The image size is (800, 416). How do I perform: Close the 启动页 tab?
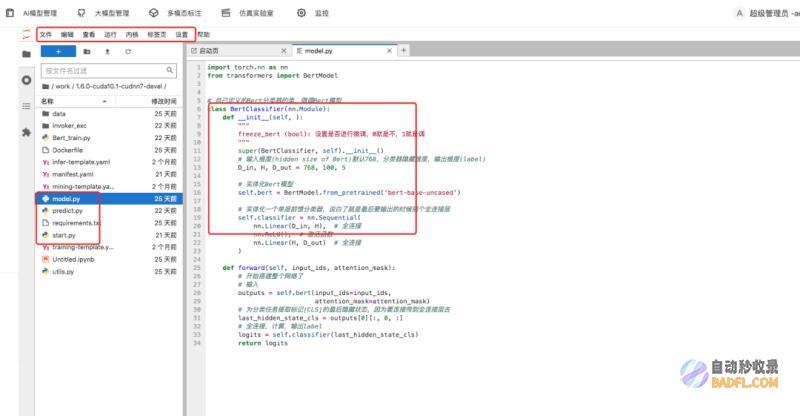pos(284,51)
